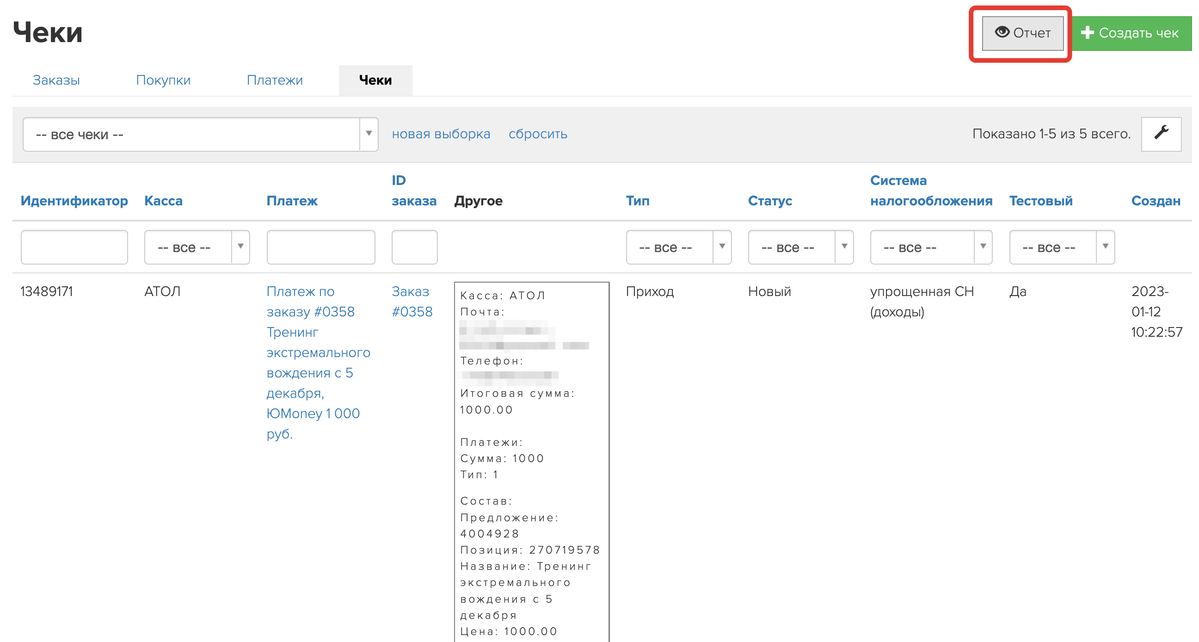
Task: Click the Отчет eye button
Action: [x=1022, y=33]
